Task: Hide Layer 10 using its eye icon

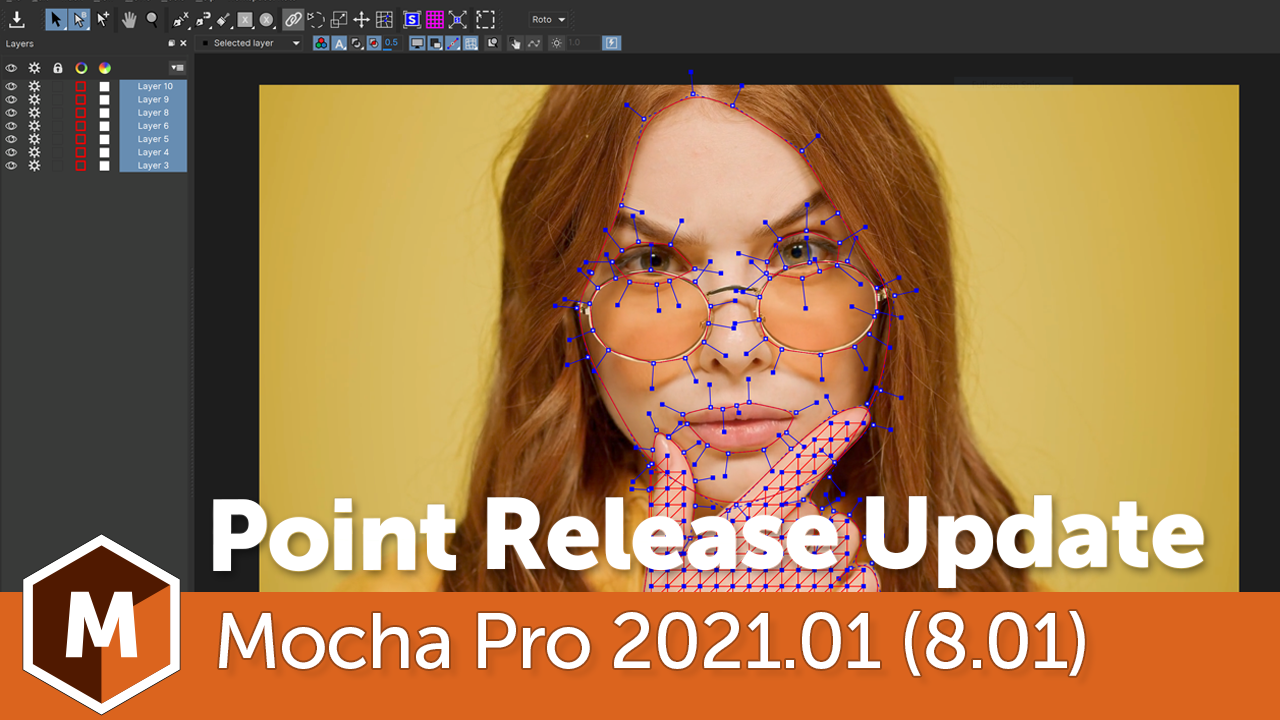Action: [11, 86]
